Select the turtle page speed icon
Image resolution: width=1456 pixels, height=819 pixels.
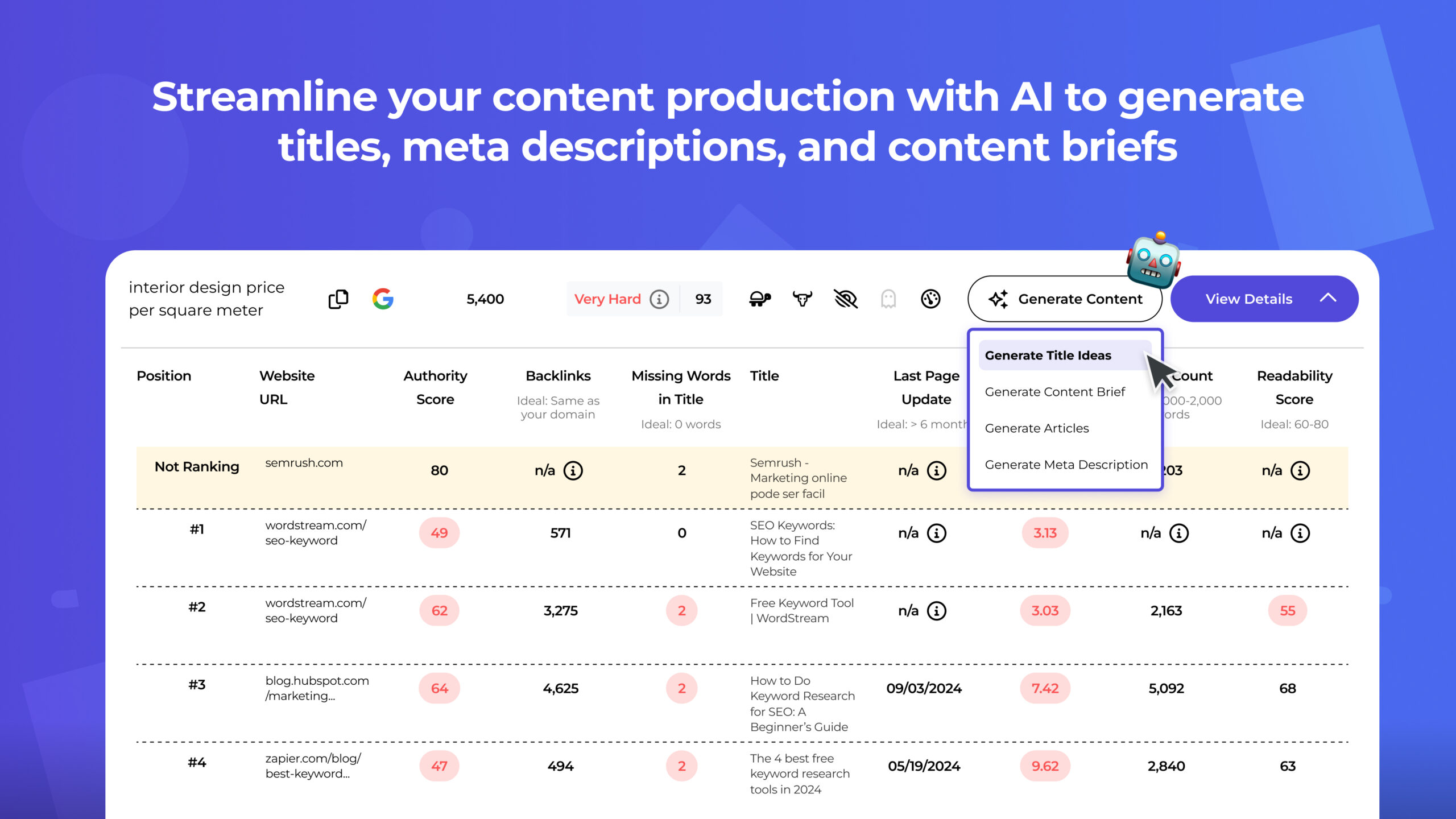pyautogui.click(x=760, y=298)
